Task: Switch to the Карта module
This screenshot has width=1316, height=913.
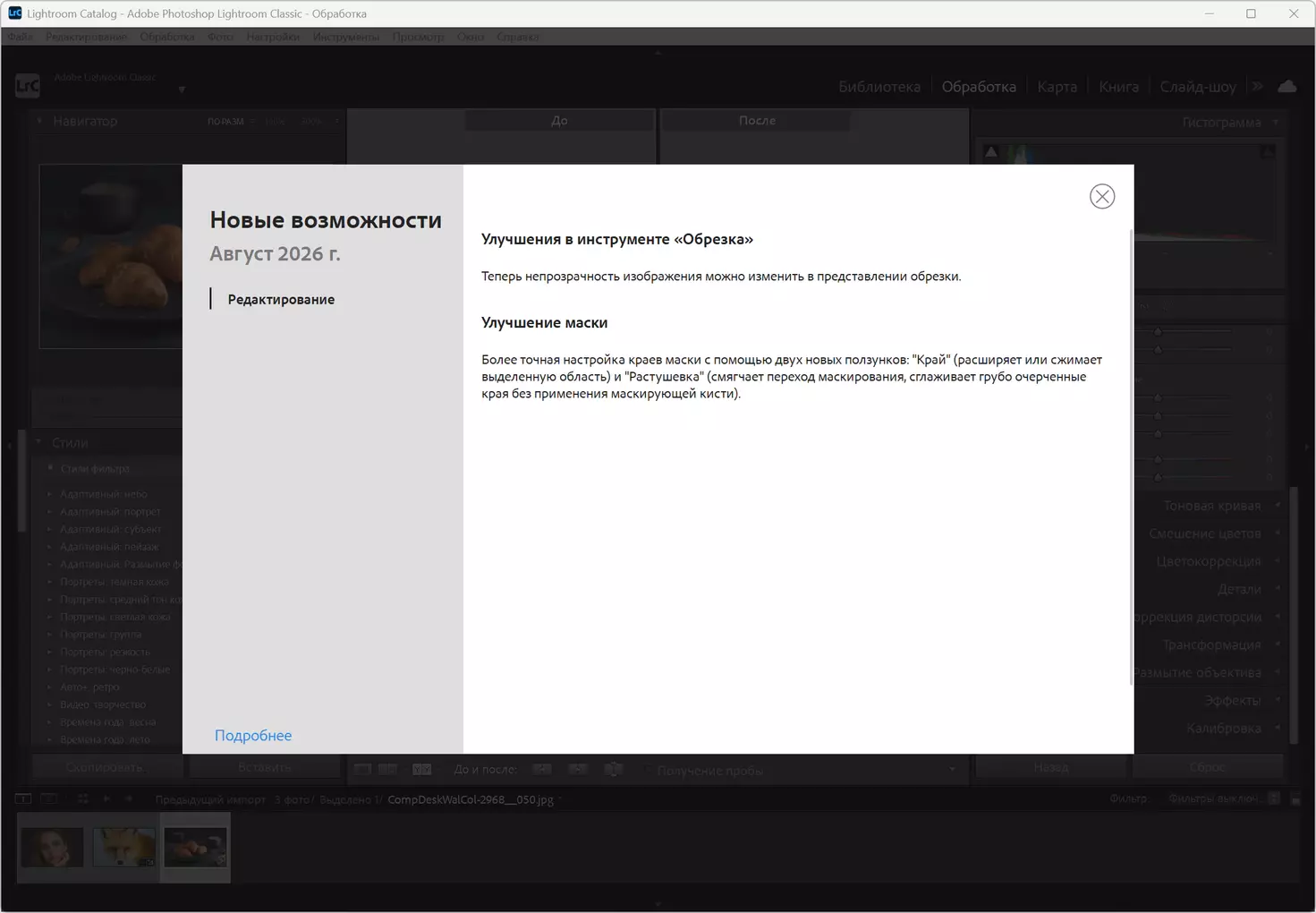Action: pyautogui.click(x=1057, y=87)
